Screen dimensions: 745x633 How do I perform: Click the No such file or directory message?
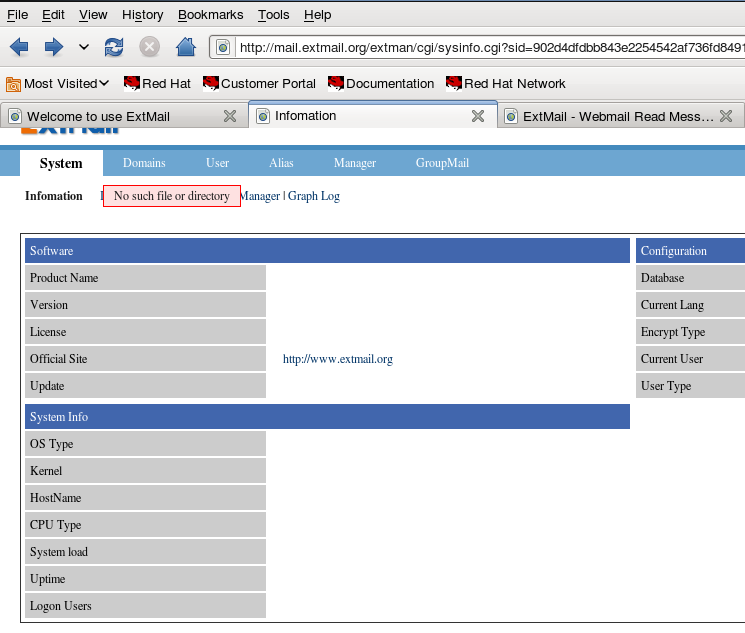click(x=172, y=196)
